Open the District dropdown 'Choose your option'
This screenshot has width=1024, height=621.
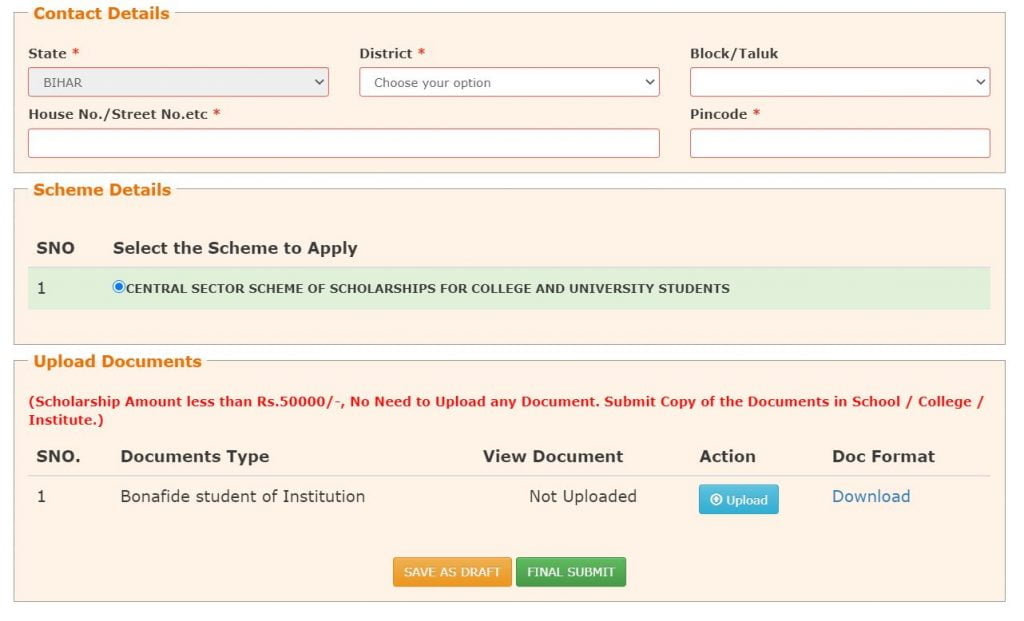click(x=509, y=81)
